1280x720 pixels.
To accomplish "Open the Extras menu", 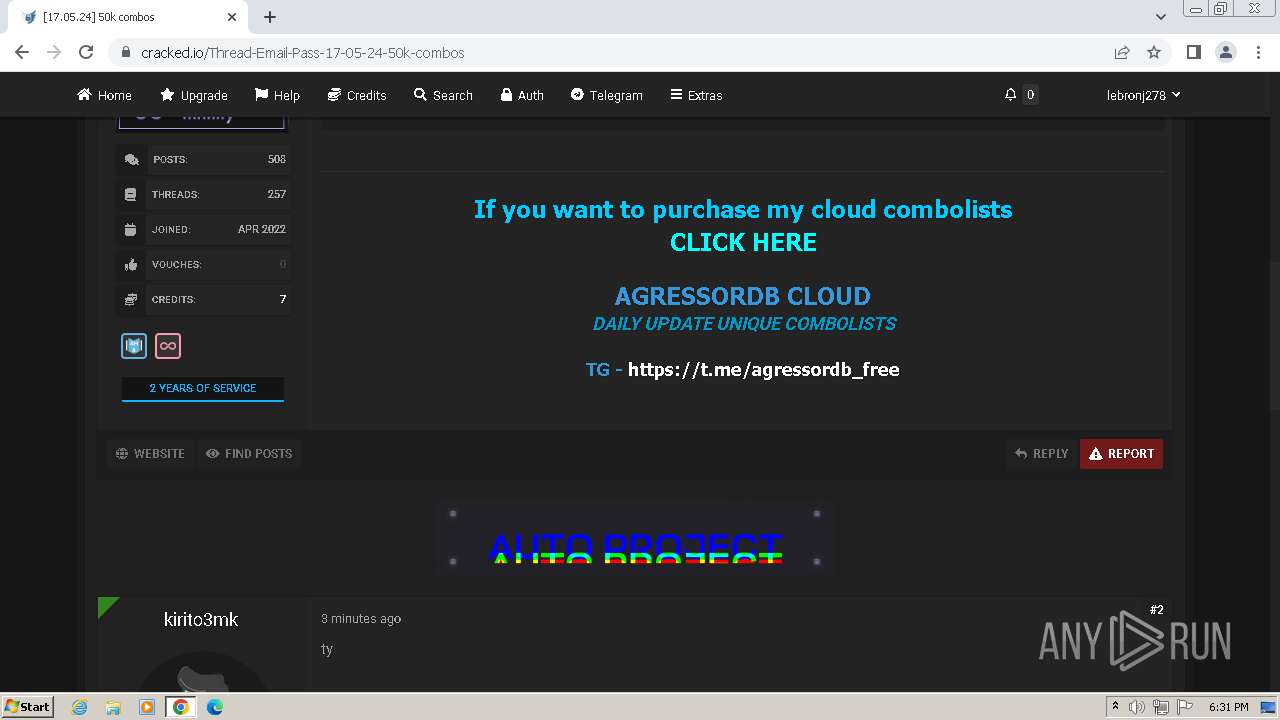I will pyautogui.click(x=696, y=95).
